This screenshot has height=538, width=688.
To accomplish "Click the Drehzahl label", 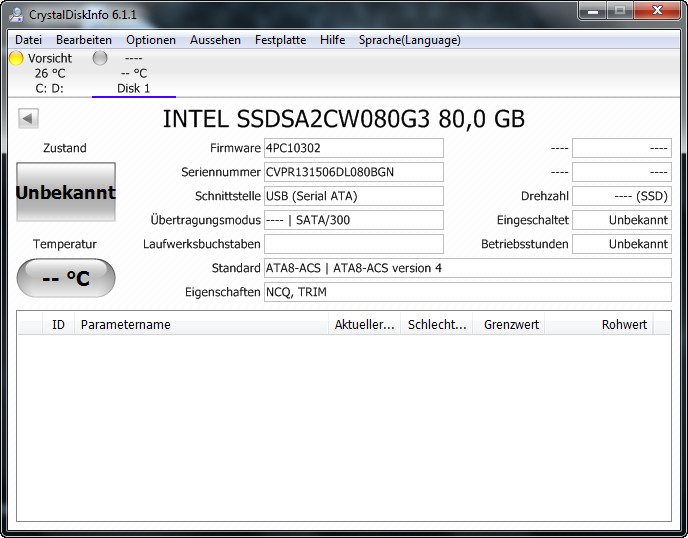I will pyautogui.click(x=545, y=196).
